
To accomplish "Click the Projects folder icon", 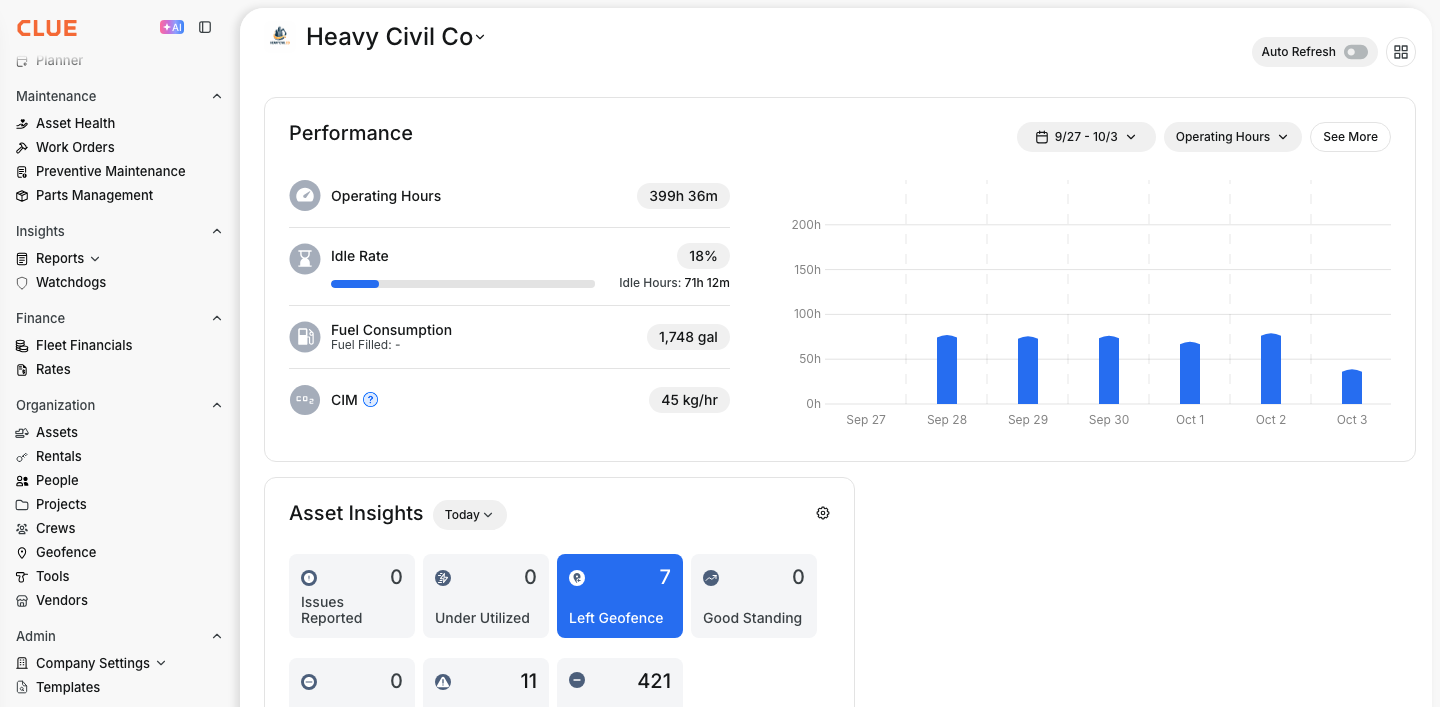I will coord(22,504).
